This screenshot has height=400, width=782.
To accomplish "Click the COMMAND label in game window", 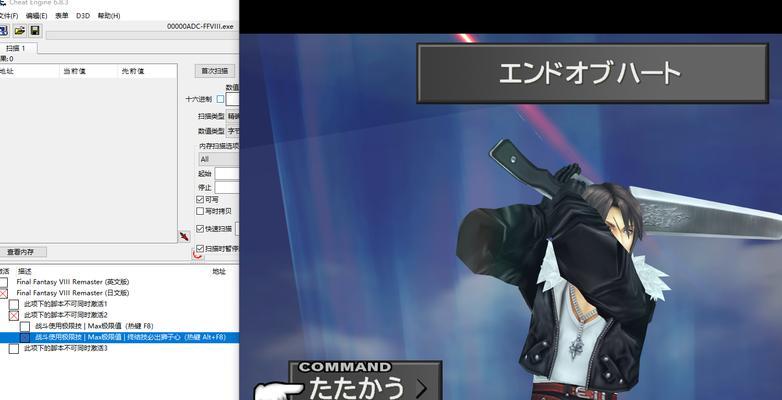I will click(345, 368).
